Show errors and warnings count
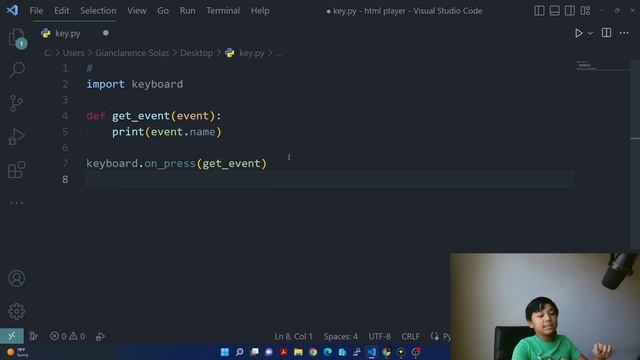 click(x=67, y=336)
